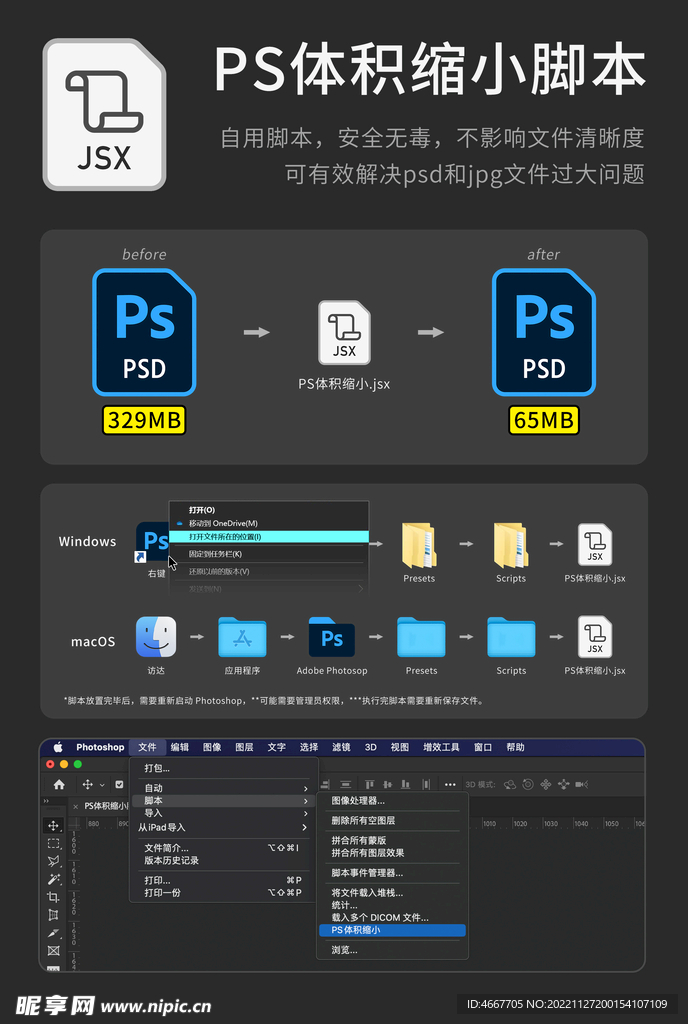Screen dimensions: 688x1024
Task: Click the JSX file icon in the macOS row
Action: (x=595, y=637)
